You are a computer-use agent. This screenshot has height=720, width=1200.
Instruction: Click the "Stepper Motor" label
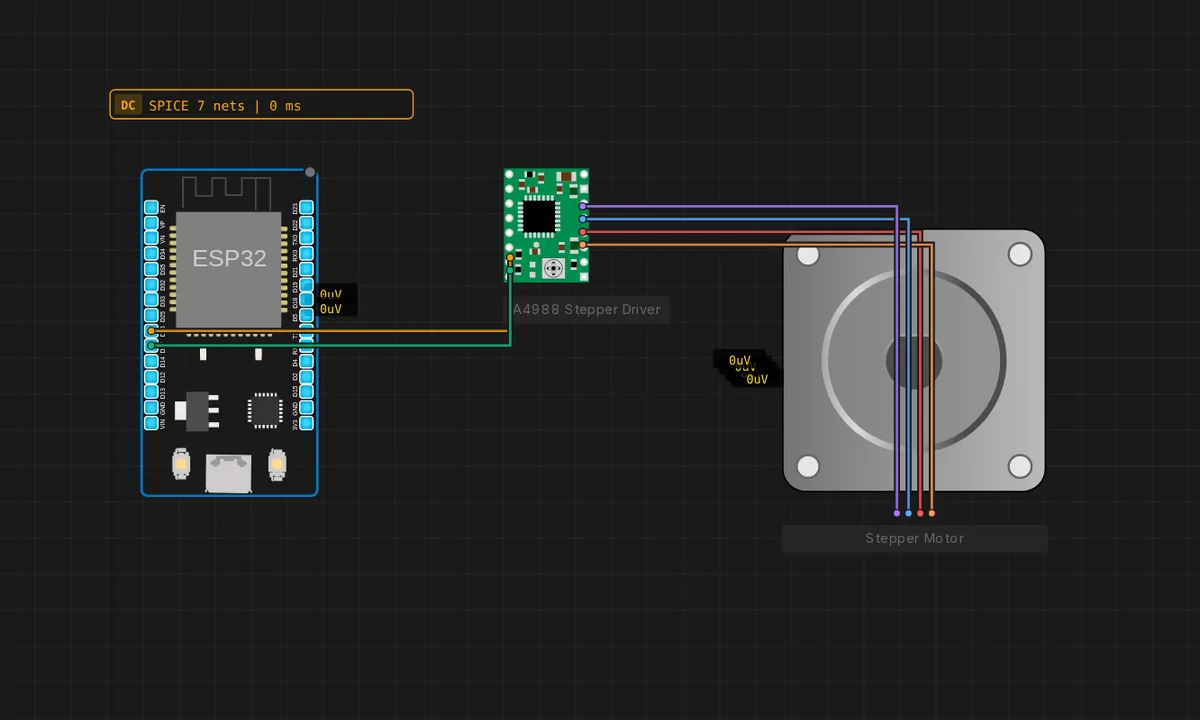(915, 538)
